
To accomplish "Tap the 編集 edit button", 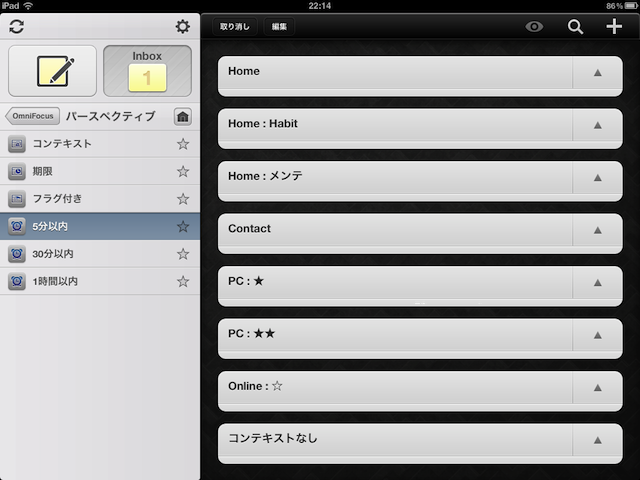I will coord(279,27).
